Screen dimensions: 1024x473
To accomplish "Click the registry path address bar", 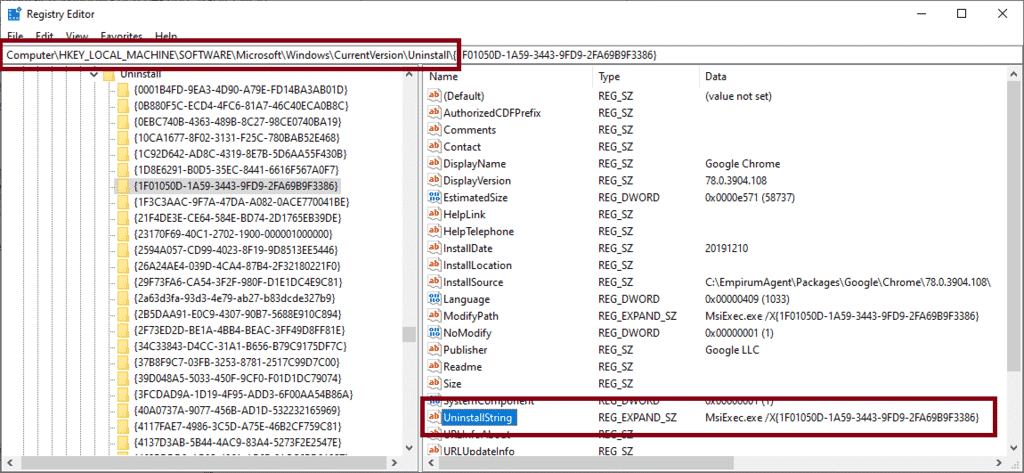I will (x=500, y=54).
